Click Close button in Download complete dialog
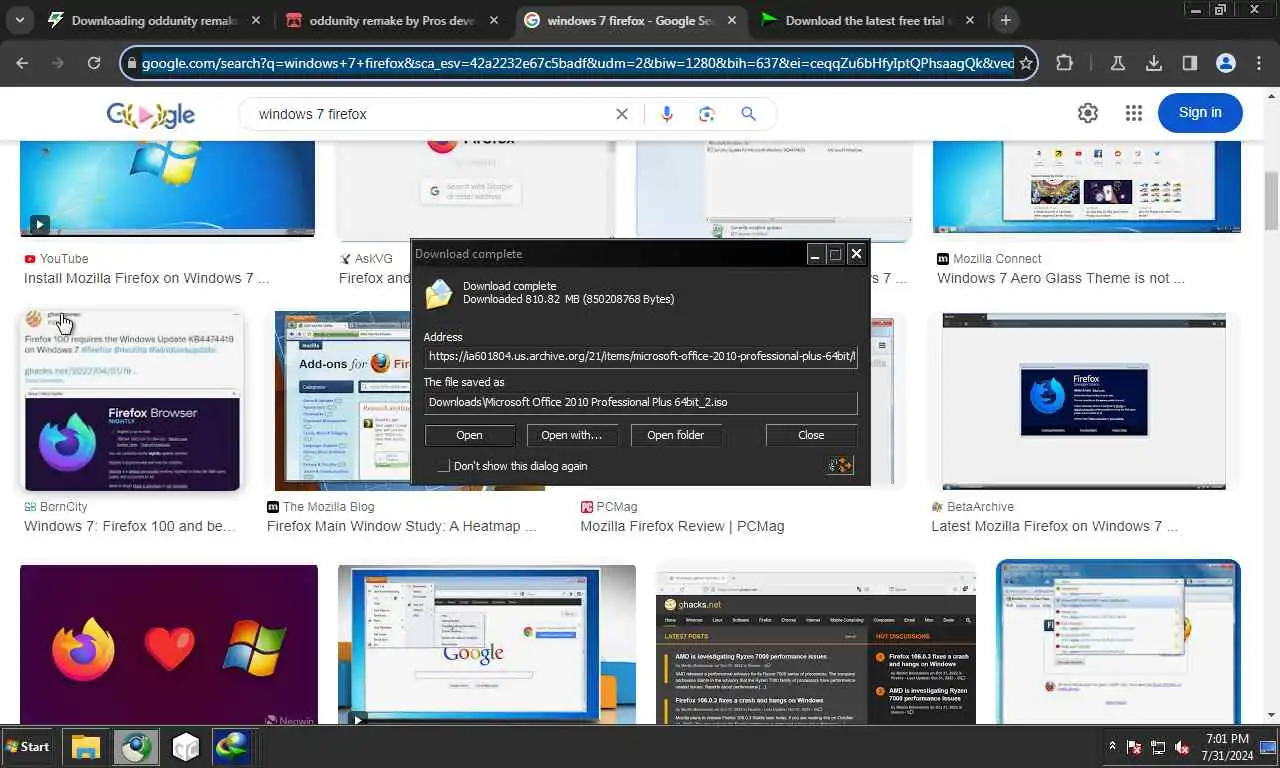 (811, 435)
